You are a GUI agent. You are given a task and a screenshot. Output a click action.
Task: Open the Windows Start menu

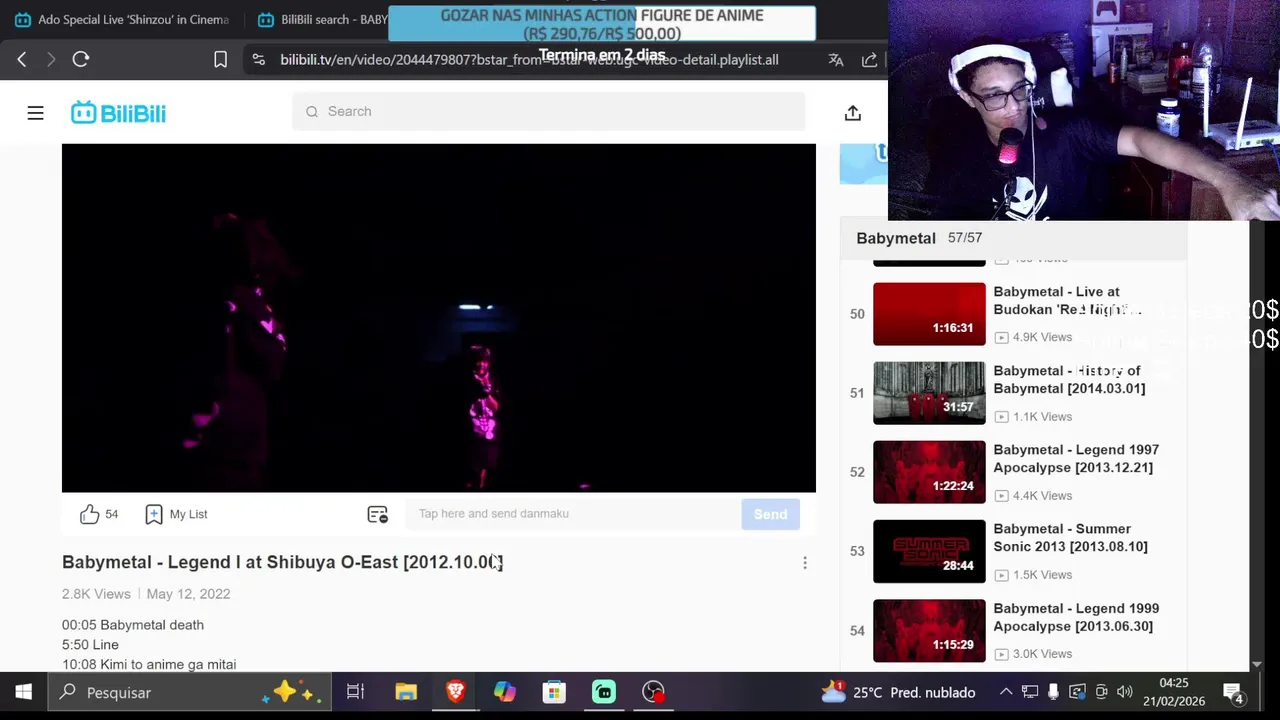coord(23,692)
